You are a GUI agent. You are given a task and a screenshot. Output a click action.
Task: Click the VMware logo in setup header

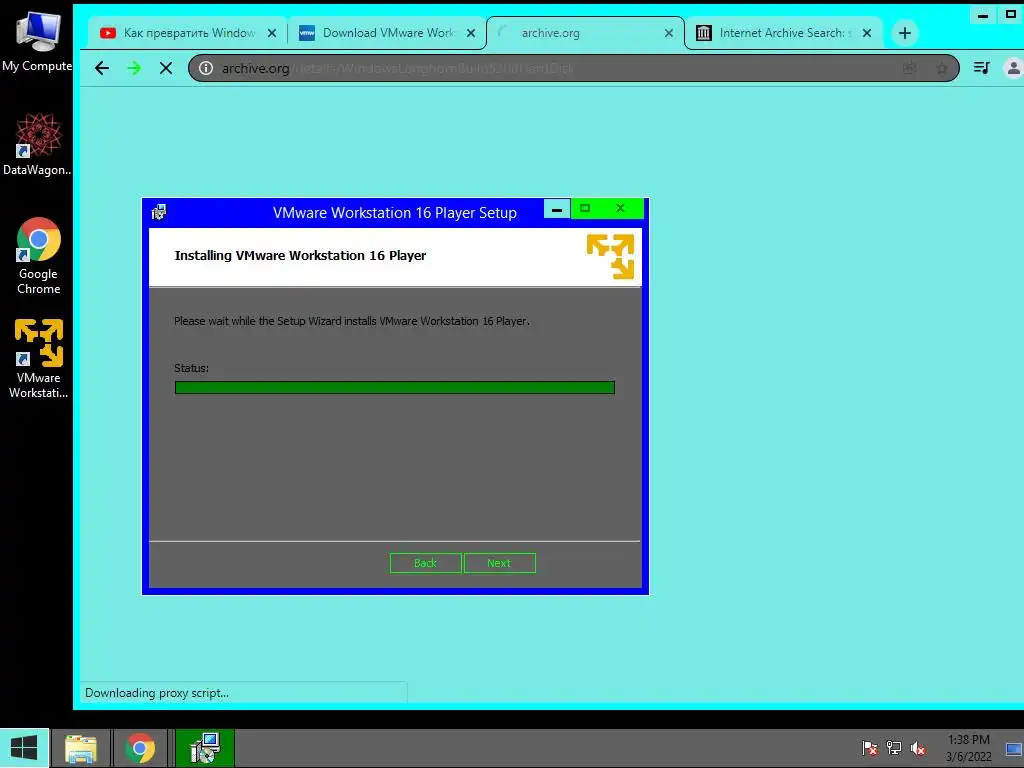[x=611, y=257]
